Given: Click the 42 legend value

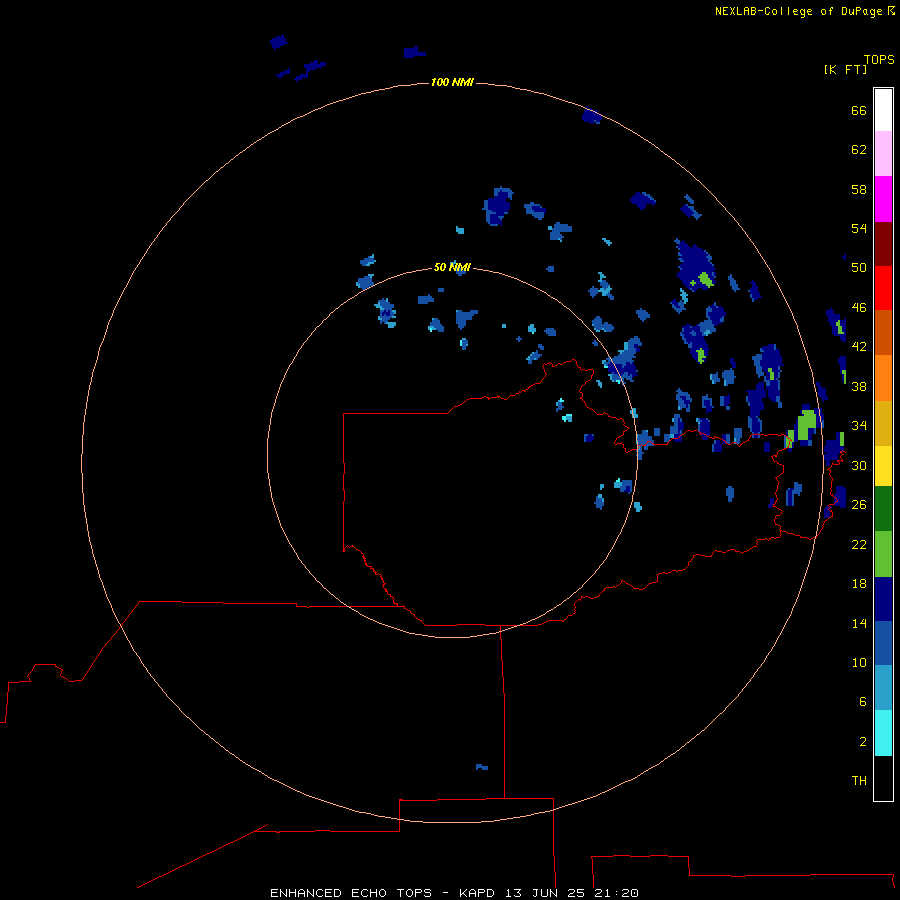Looking at the screenshot, I should [x=859, y=347].
